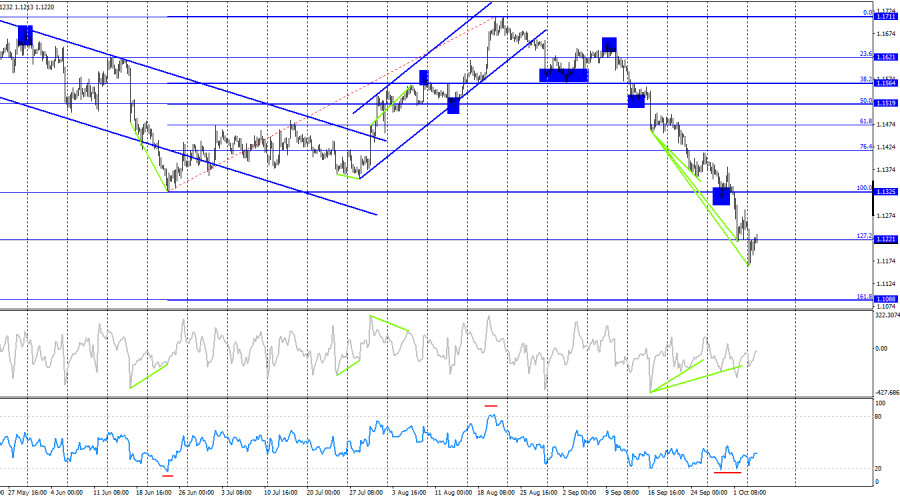The image size is (900, 500).
Task: Select the 161.8 Fibonacci level label
Action: tap(864, 296)
